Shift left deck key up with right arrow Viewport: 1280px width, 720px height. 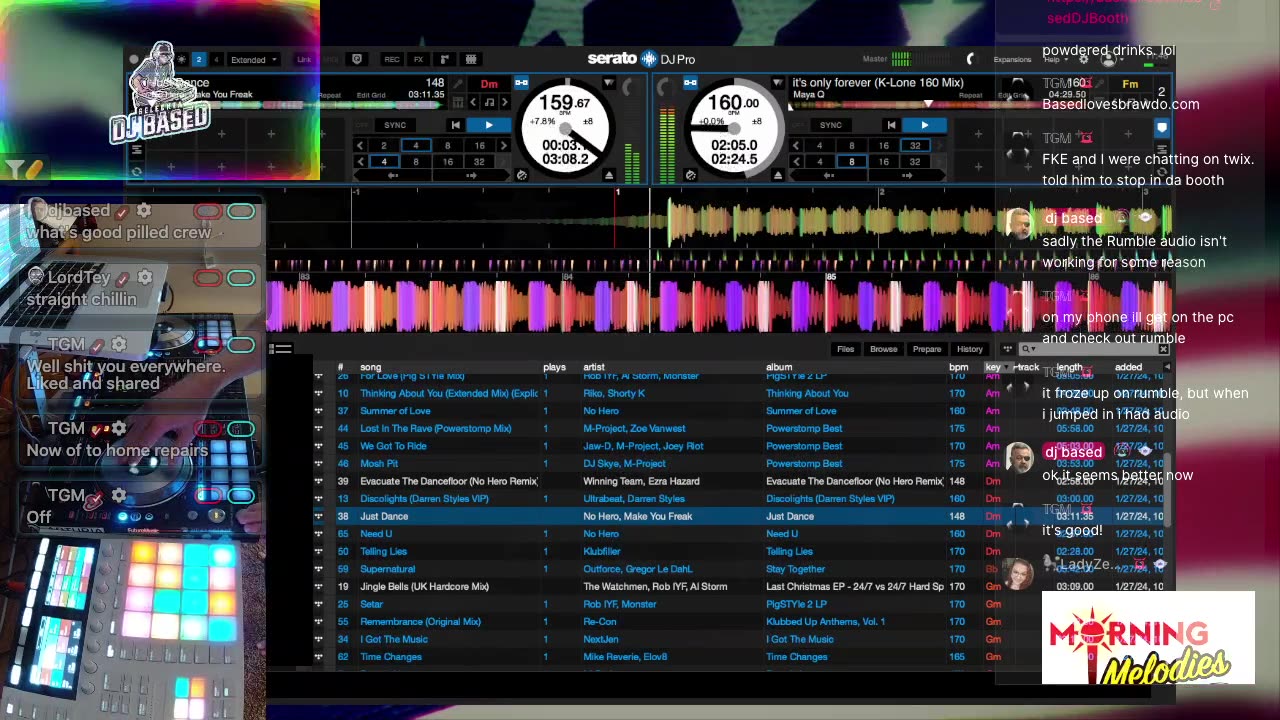pos(504,102)
